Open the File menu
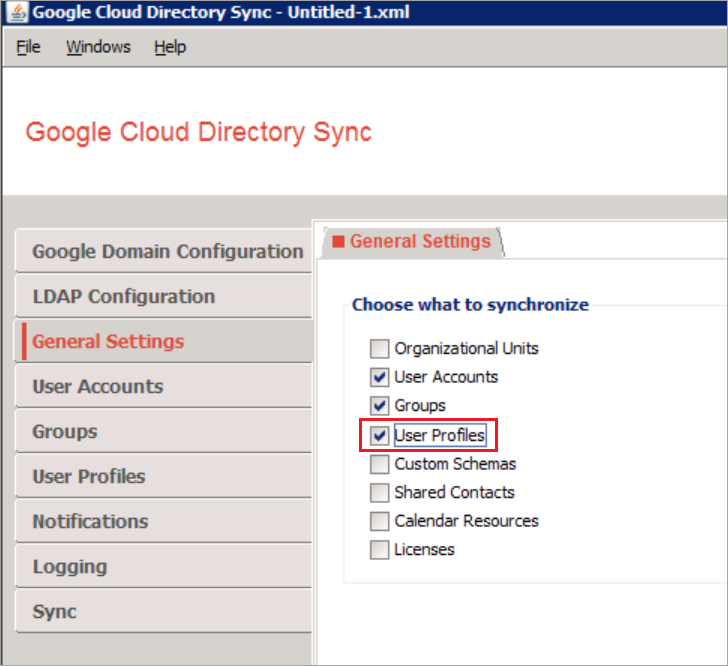Screen dimensions: 728x666 28,47
